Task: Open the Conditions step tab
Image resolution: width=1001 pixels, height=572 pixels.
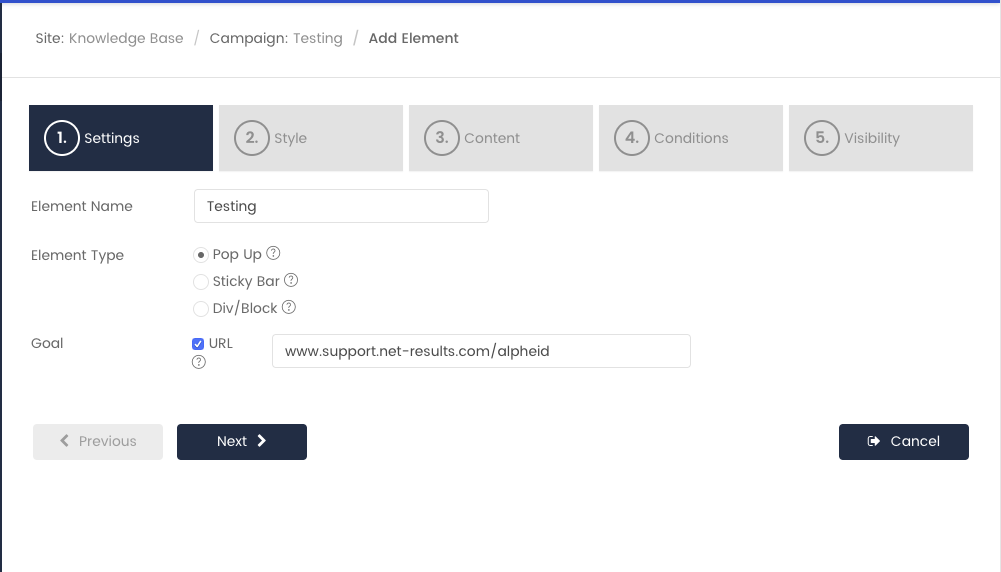Action: coord(691,138)
